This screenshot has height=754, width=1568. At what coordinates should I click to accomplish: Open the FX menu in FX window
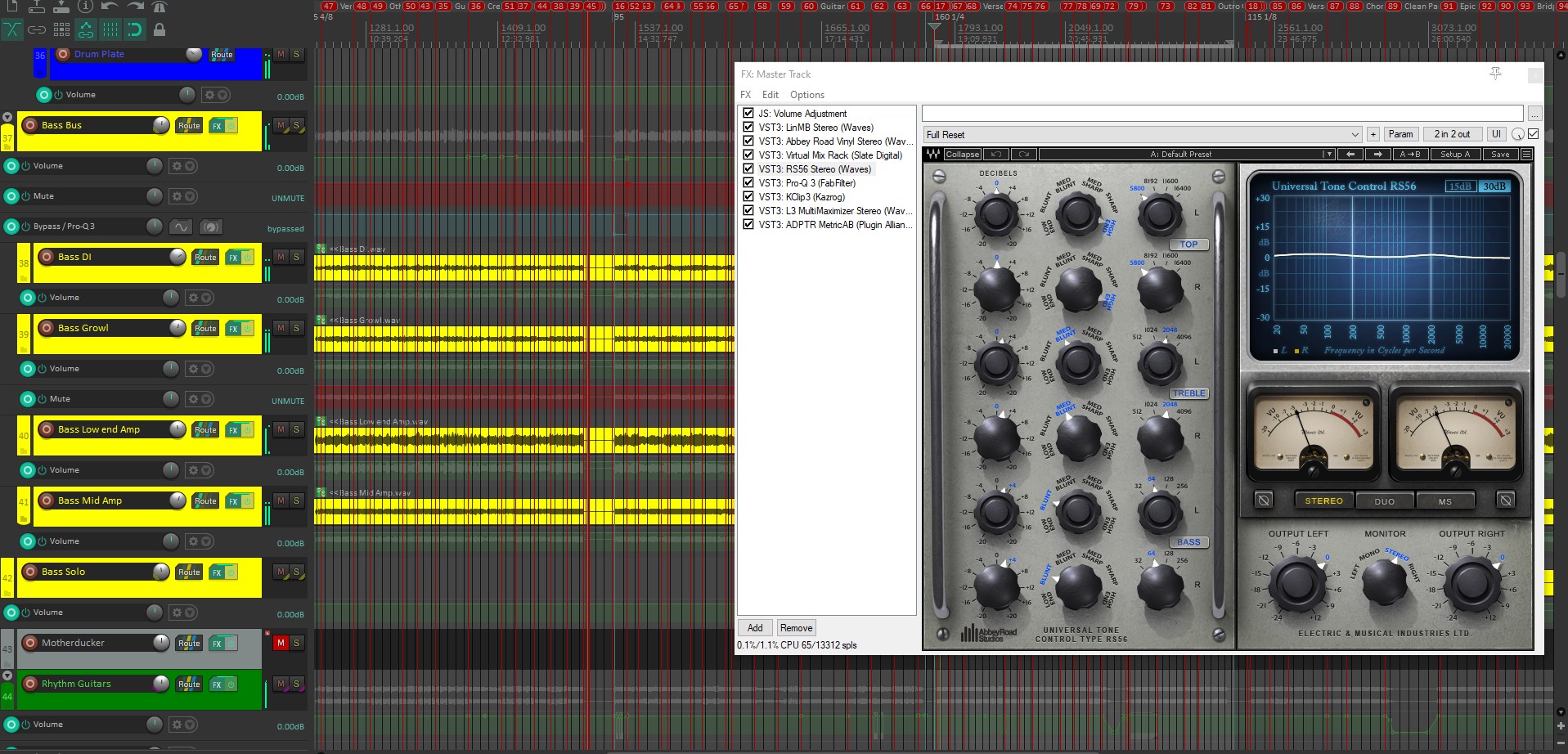click(746, 95)
